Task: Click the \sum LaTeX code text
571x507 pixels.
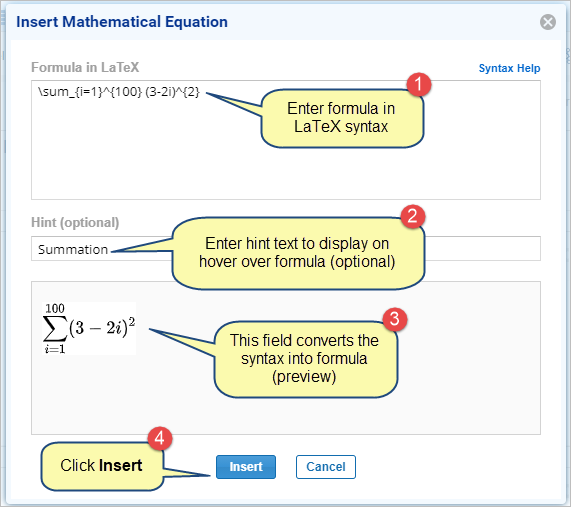Action: tap(119, 91)
